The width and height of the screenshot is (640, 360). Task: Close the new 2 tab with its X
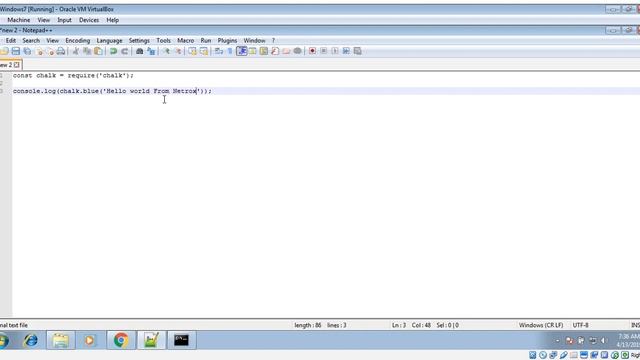tap(17, 65)
